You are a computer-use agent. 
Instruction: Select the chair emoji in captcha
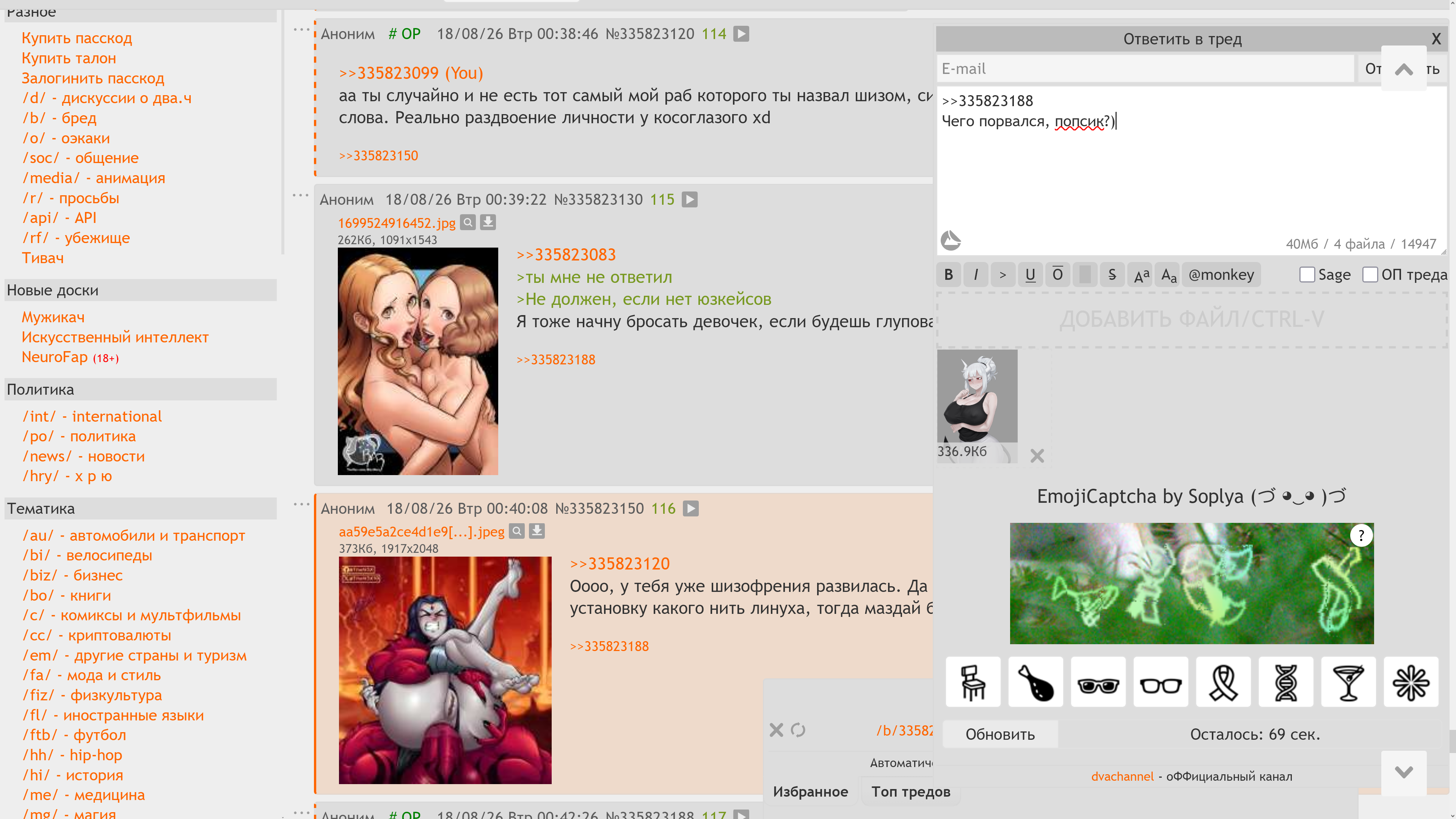973,682
